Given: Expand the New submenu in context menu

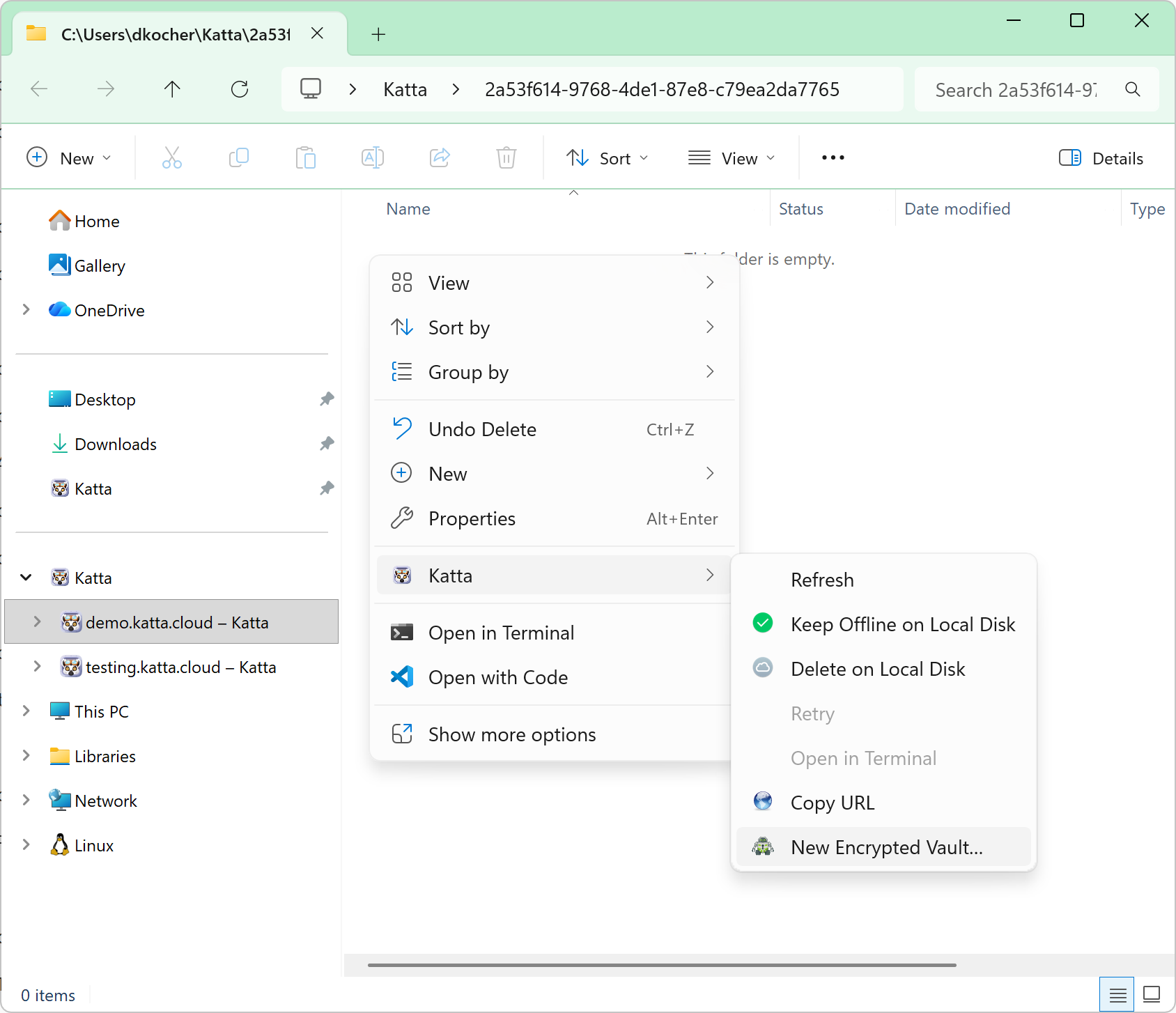Looking at the screenshot, I should pos(554,474).
